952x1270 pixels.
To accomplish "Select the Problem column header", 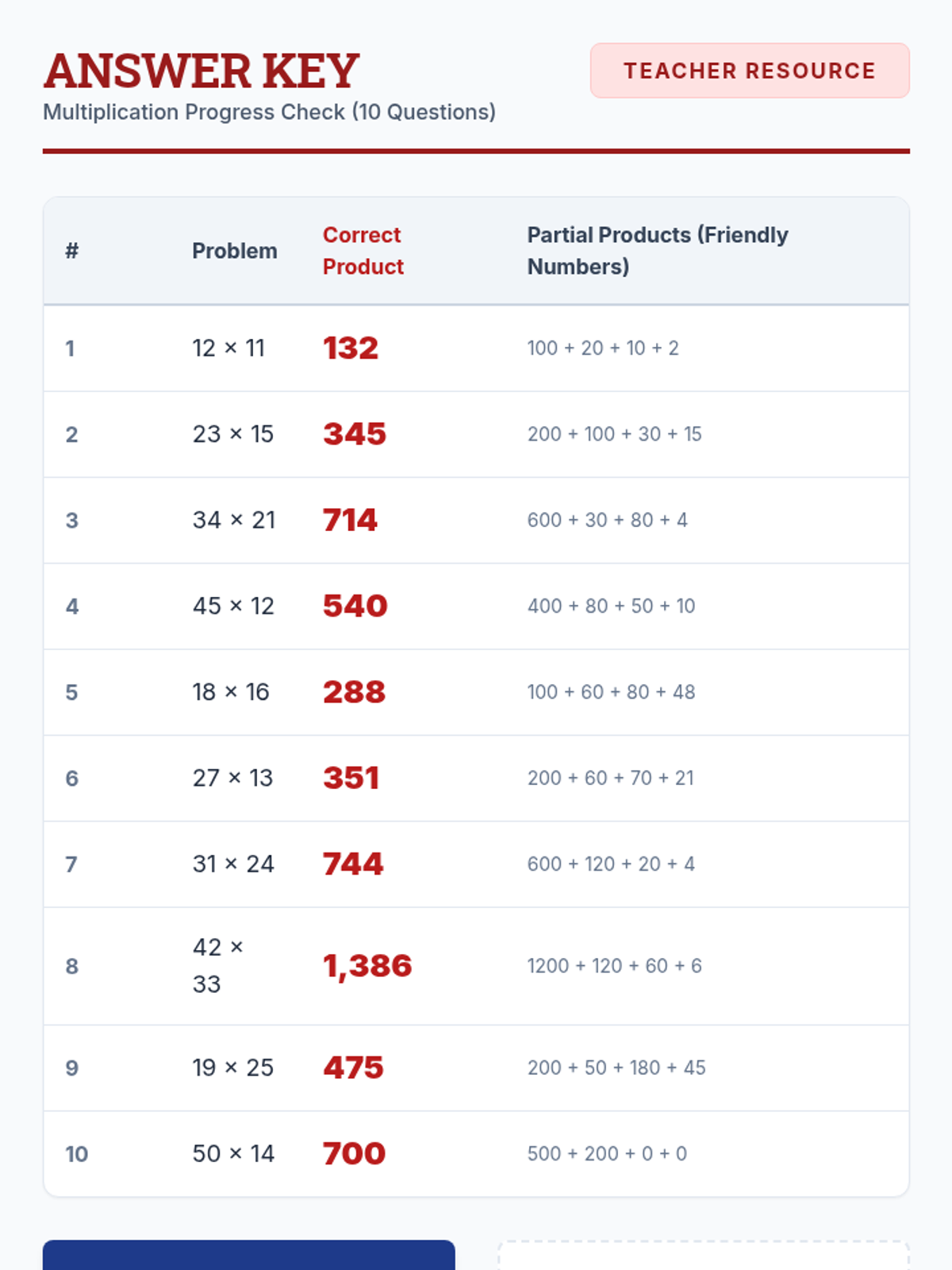I will click(234, 251).
